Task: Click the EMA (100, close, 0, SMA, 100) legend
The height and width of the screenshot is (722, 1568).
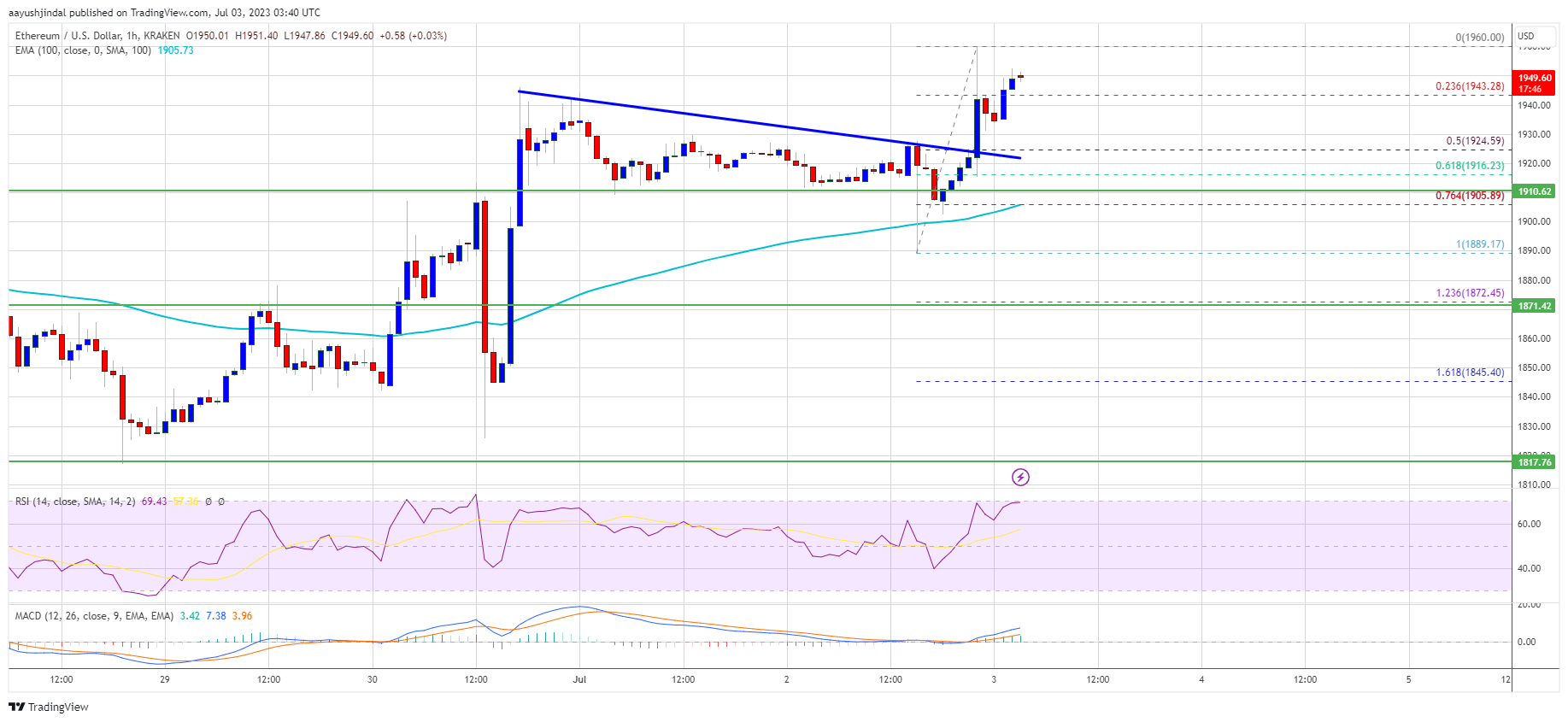Action: tap(83, 50)
